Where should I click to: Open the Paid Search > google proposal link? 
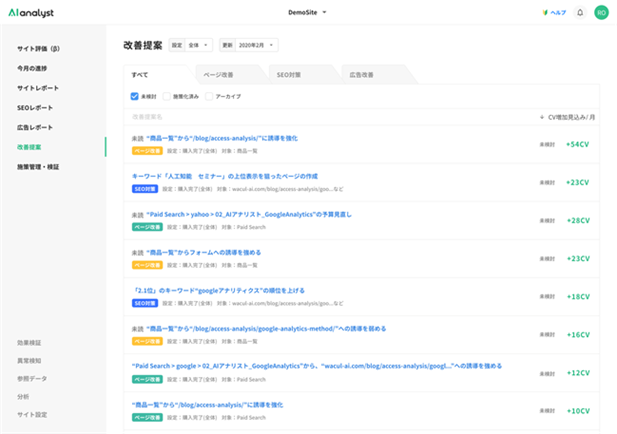pyautogui.click(x=317, y=366)
